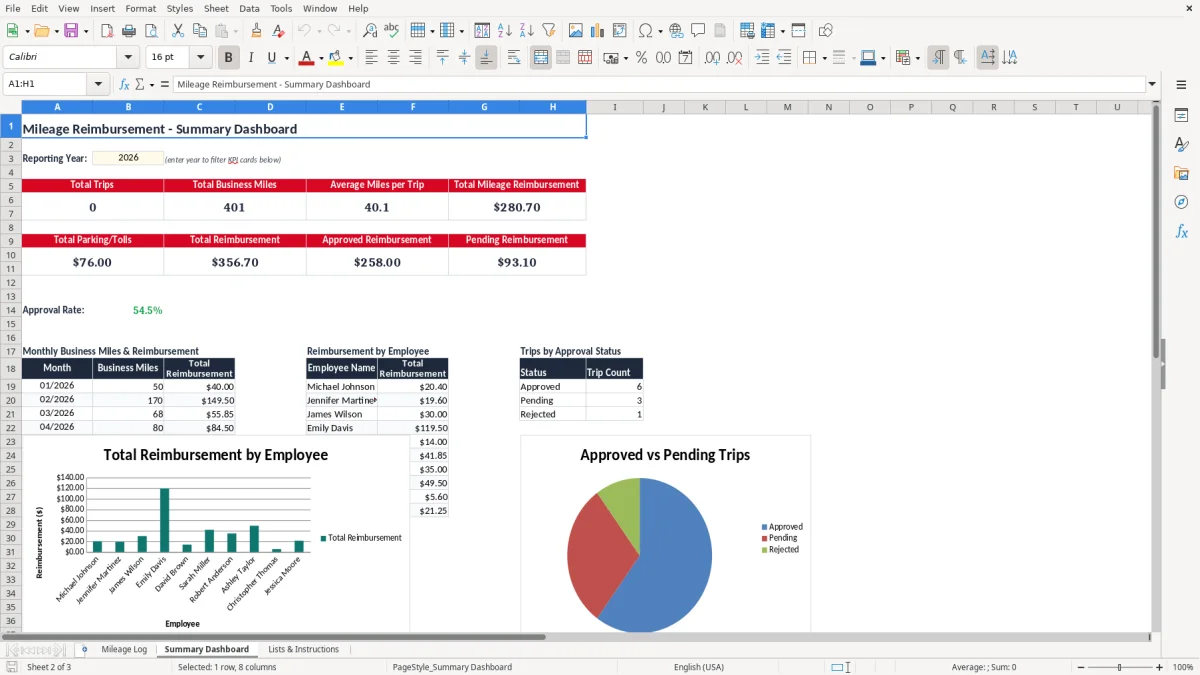Open the font size dropdown
The height and width of the screenshot is (675, 1200).
tap(201, 58)
